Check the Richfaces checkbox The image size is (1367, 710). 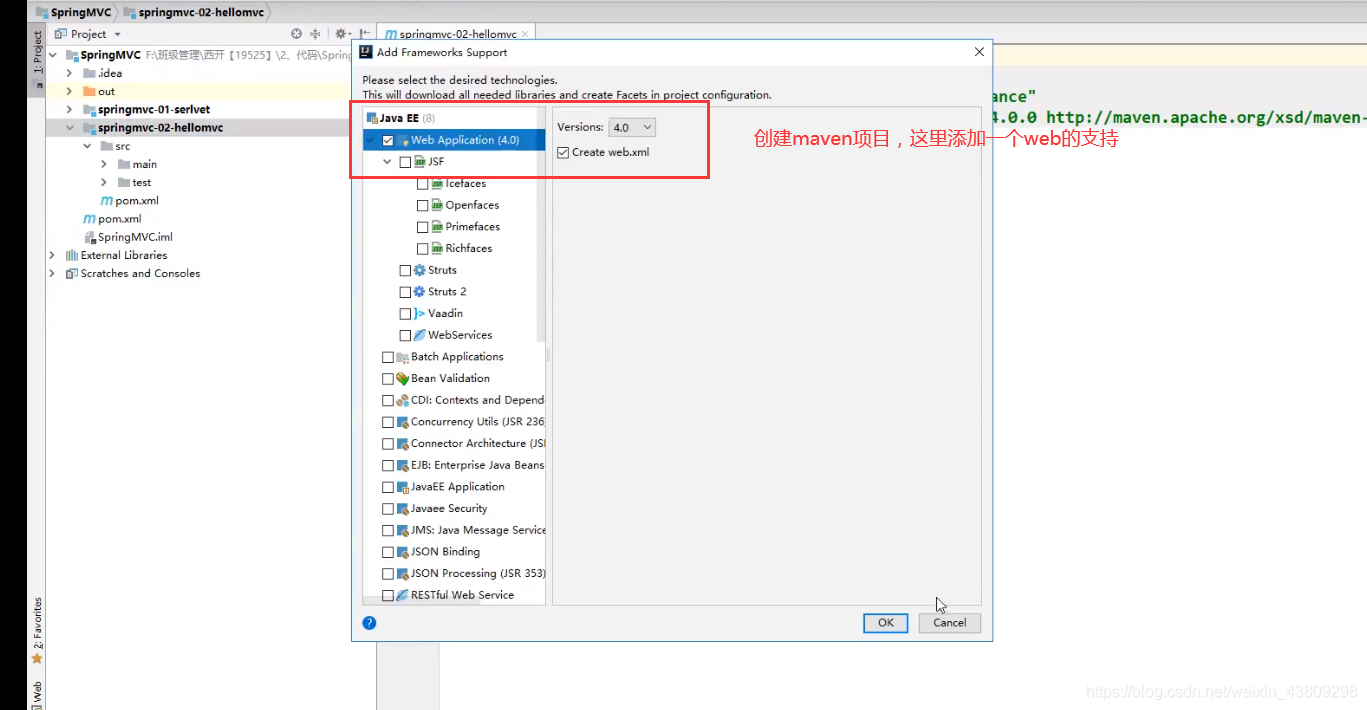click(423, 248)
